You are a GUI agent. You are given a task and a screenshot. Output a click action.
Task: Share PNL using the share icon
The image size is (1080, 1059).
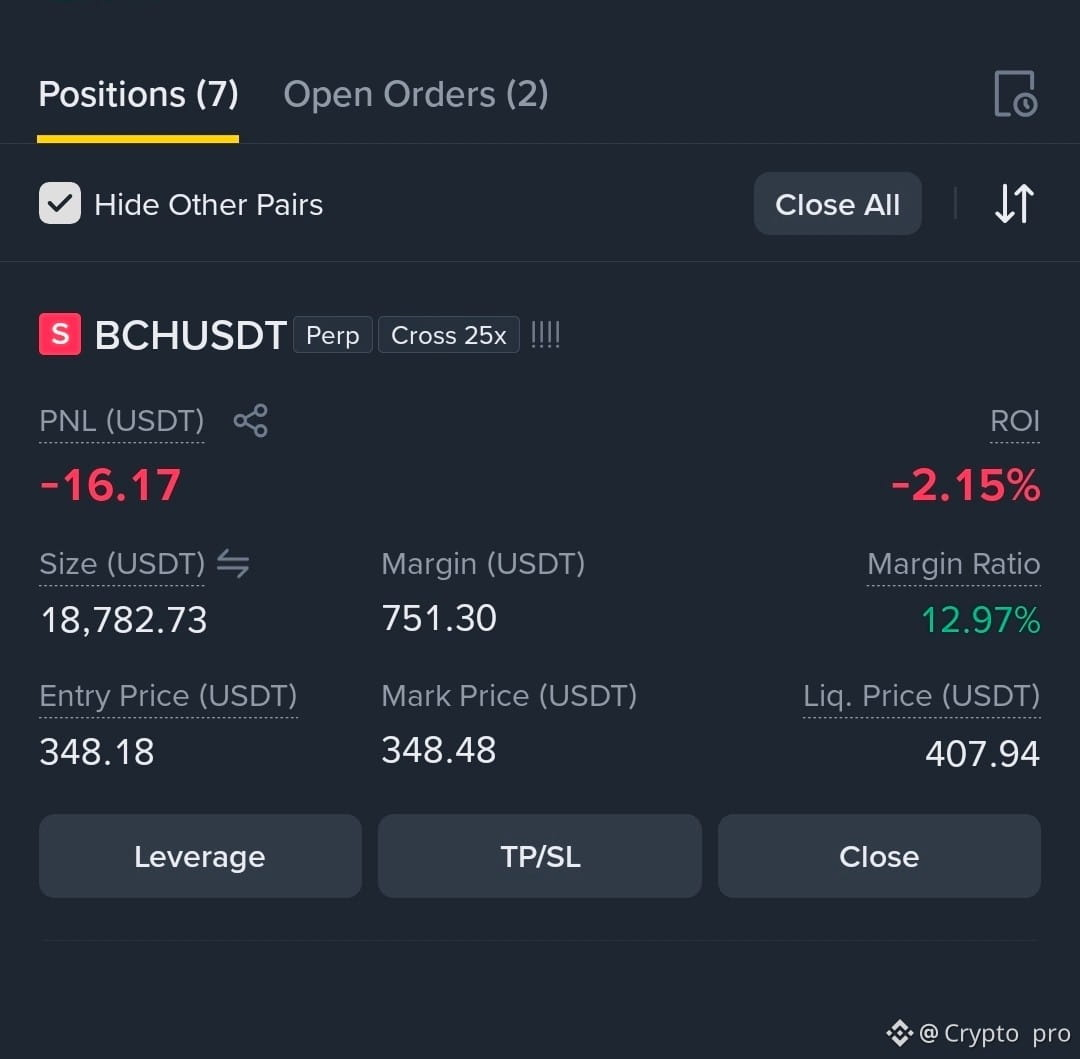coord(251,420)
